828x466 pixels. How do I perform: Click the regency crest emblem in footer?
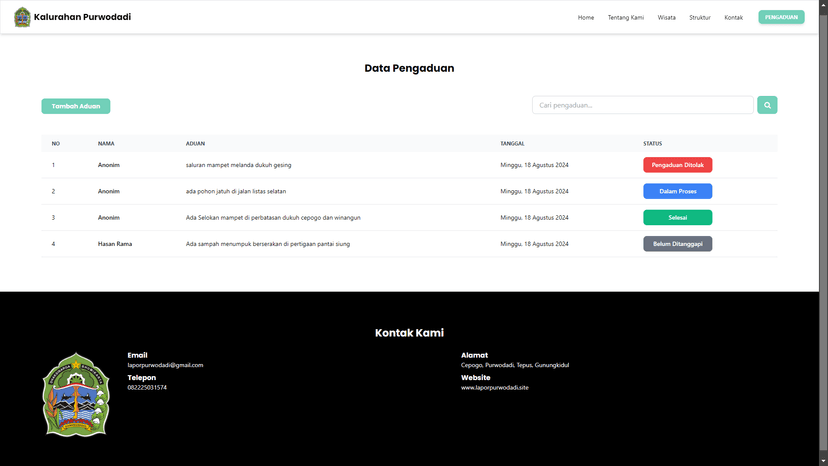(76, 395)
